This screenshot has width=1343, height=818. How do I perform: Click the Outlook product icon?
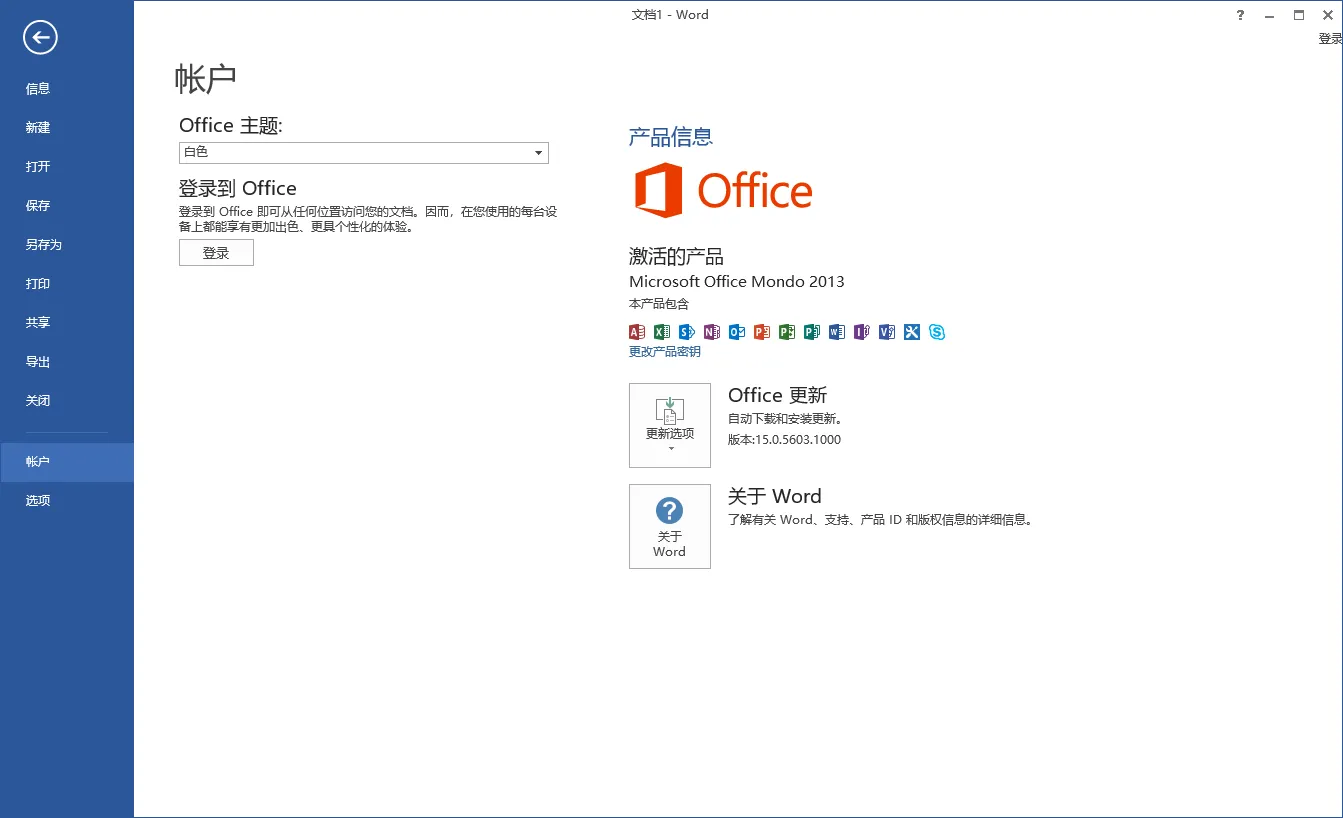(737, 332)
